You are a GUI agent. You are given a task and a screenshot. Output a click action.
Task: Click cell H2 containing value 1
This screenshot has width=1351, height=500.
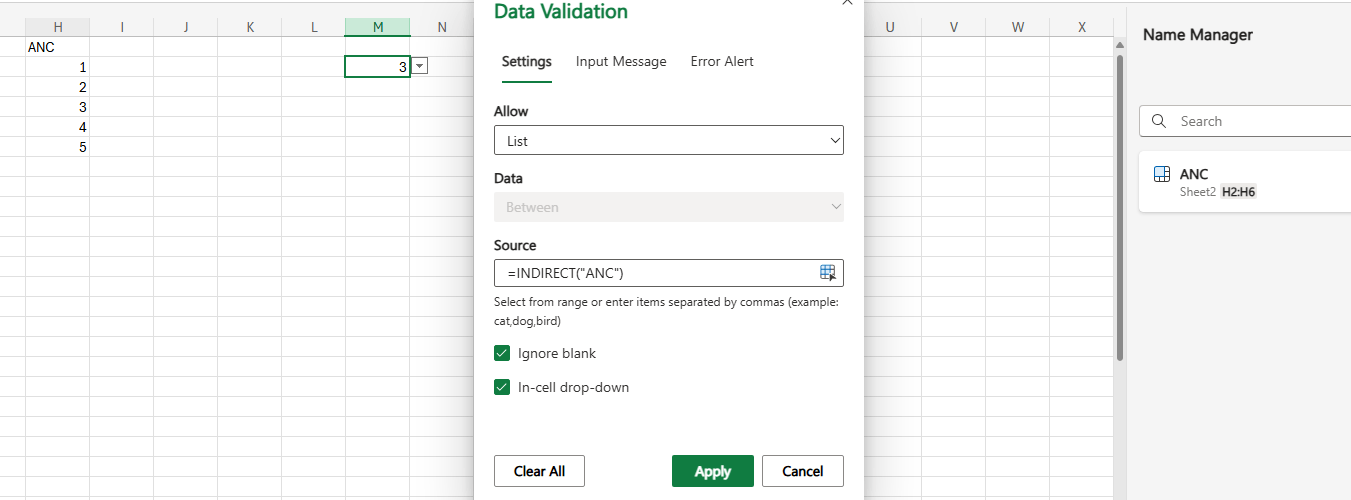click(58, 67)
